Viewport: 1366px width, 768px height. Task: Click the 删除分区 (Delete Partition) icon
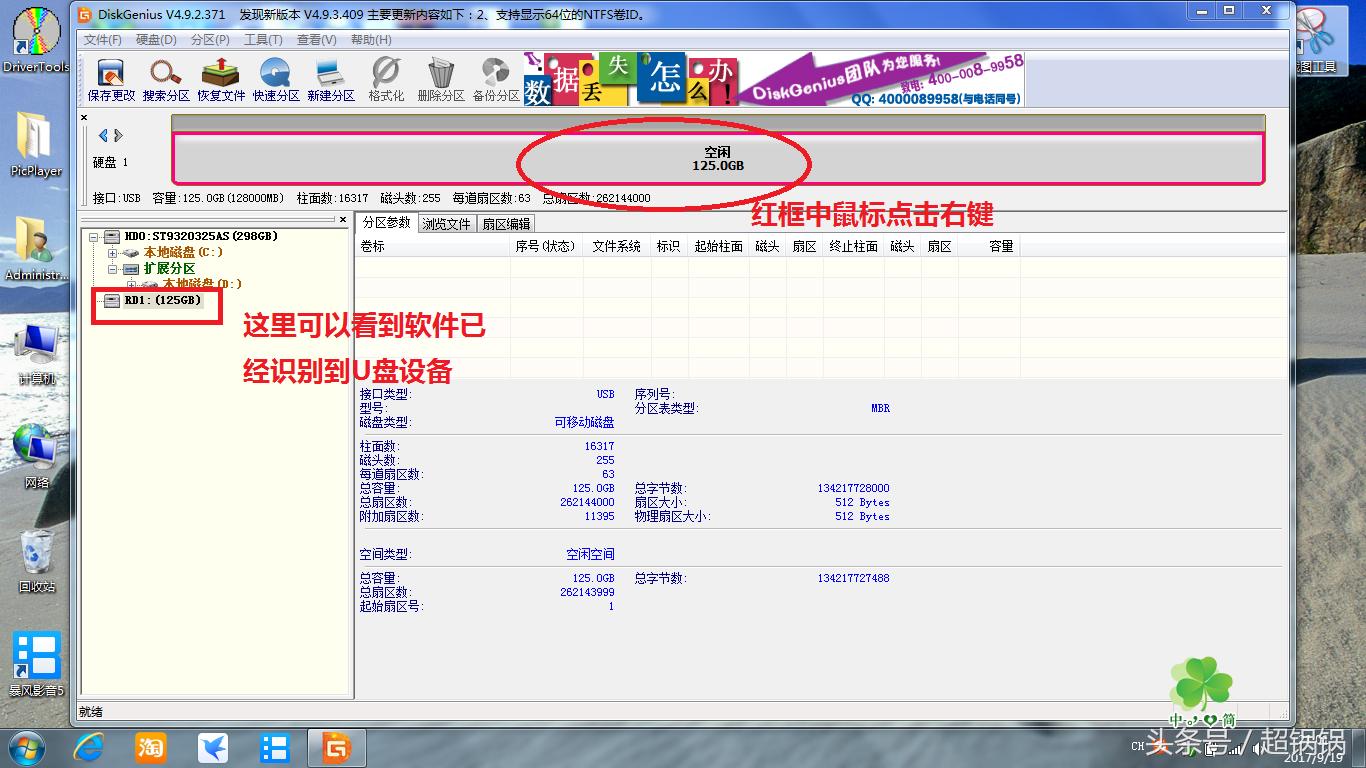(x=438, y=78)
